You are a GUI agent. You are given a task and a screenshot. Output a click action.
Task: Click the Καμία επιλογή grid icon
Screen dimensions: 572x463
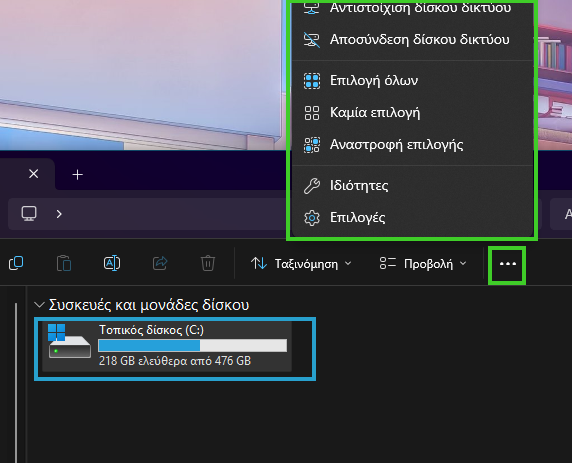(x=312, y=113)
